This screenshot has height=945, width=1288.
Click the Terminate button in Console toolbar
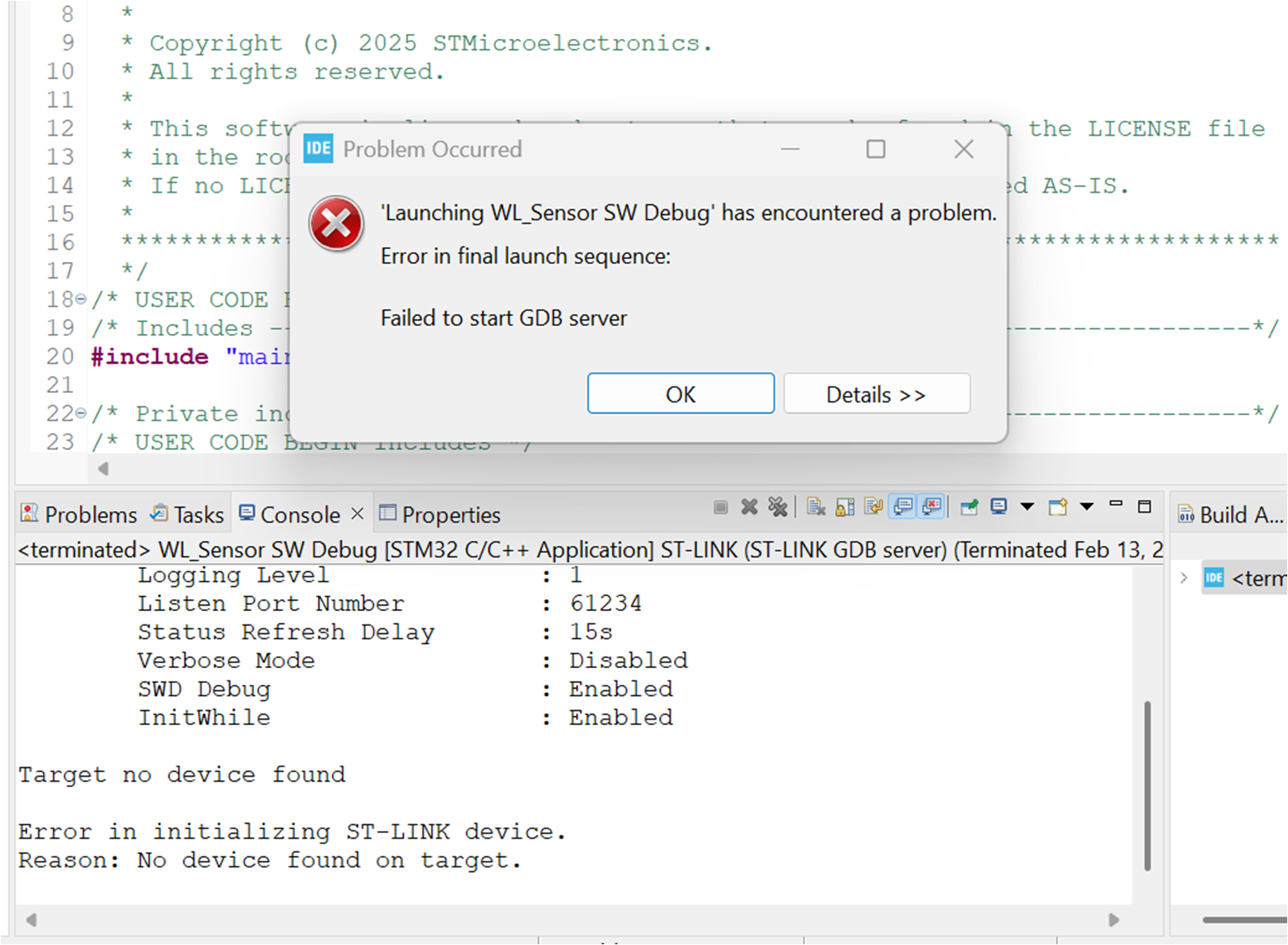[721, 506]
